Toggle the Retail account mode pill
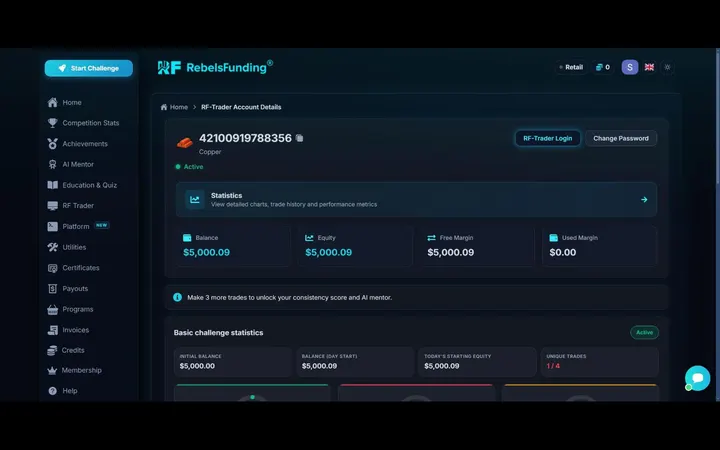This screenshot has width=720, height=450. (x=571, y=67)
